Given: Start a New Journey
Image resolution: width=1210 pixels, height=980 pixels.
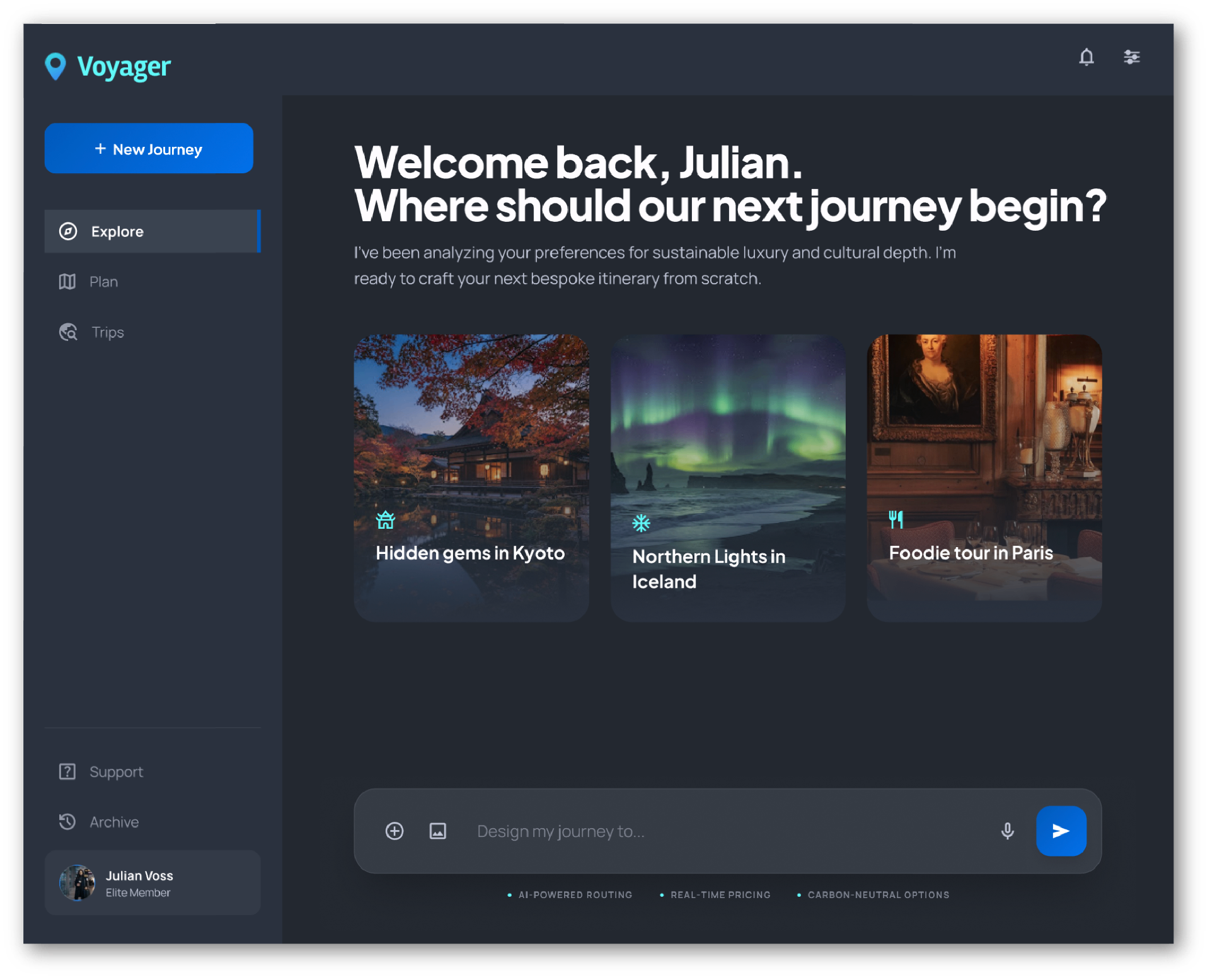Looking at the screenshot, I should click(149, 148).
